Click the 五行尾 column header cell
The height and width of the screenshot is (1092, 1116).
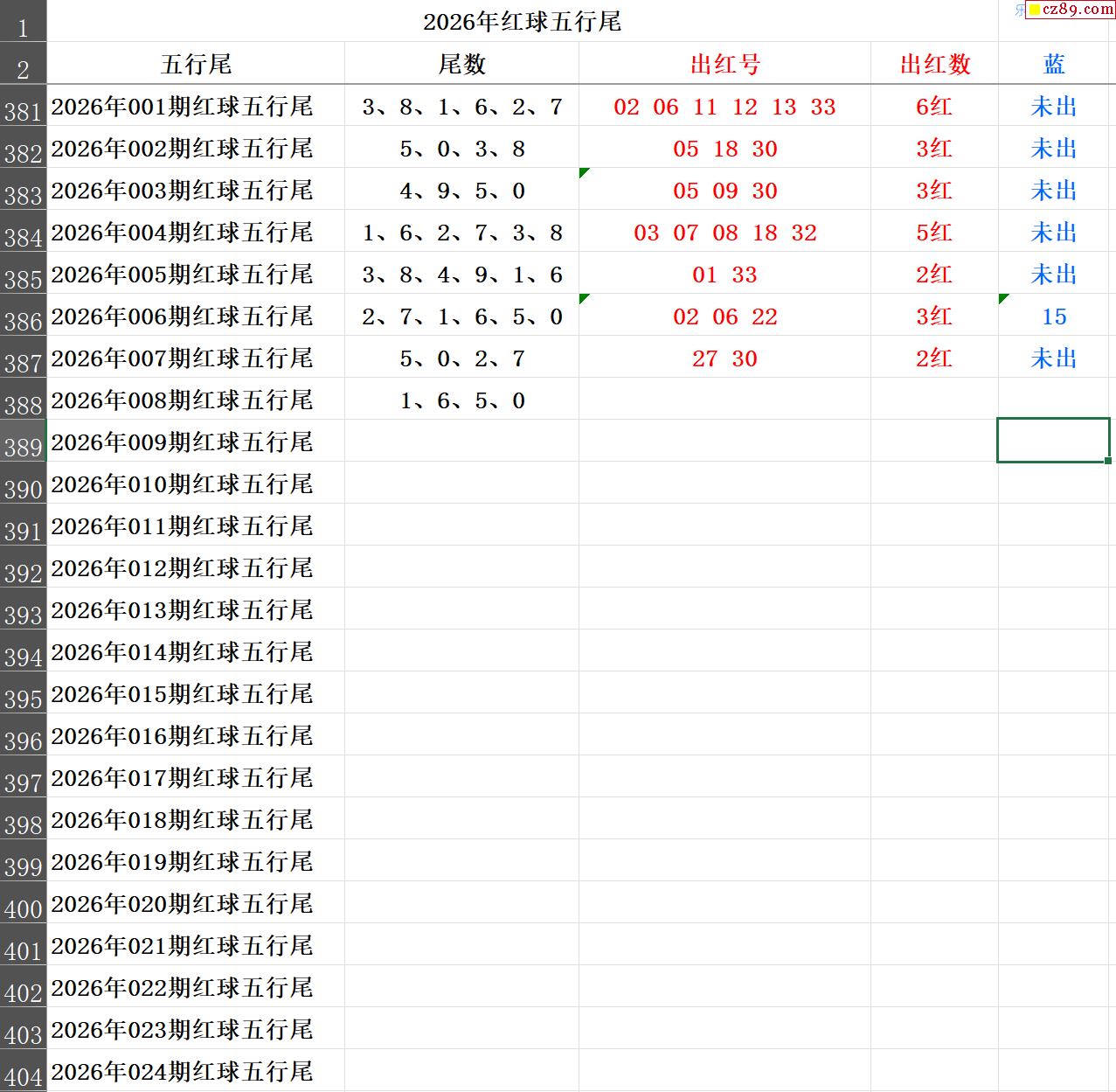[196, 64]
